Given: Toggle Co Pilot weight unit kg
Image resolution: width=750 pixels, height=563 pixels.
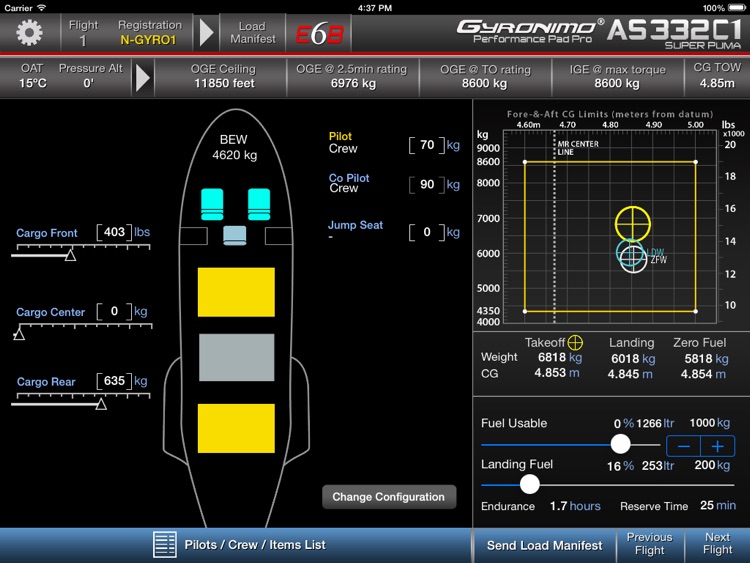Looking at the screenshot, I should [x=453, y=185].
